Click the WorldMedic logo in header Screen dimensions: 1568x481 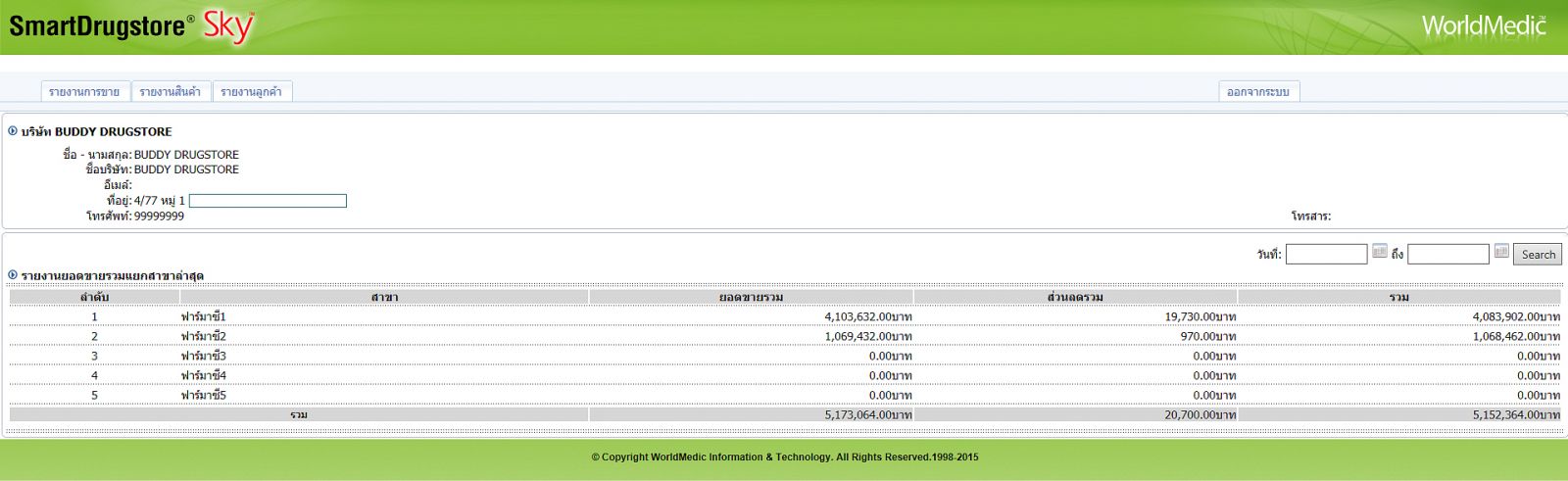click(x=1483, y=25)
